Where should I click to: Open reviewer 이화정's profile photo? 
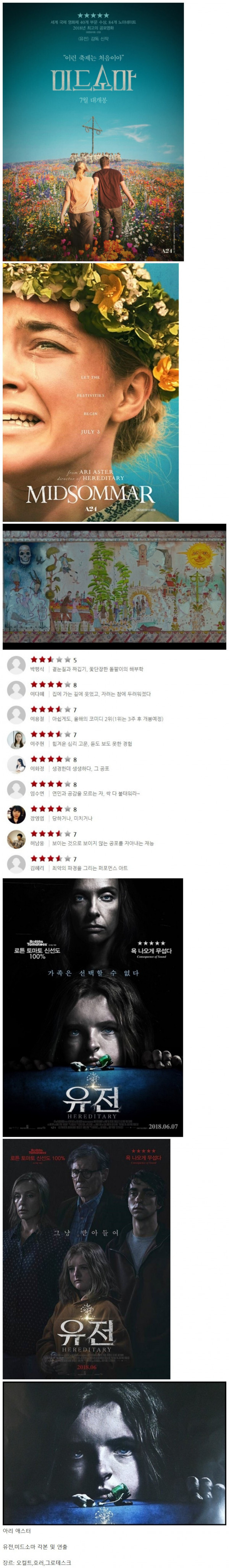(16, 765)
